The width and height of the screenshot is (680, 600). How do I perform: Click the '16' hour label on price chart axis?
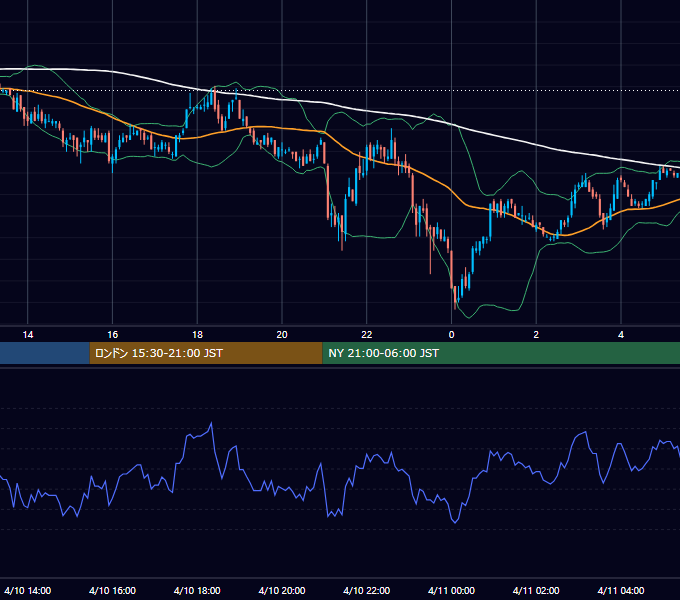112,335
